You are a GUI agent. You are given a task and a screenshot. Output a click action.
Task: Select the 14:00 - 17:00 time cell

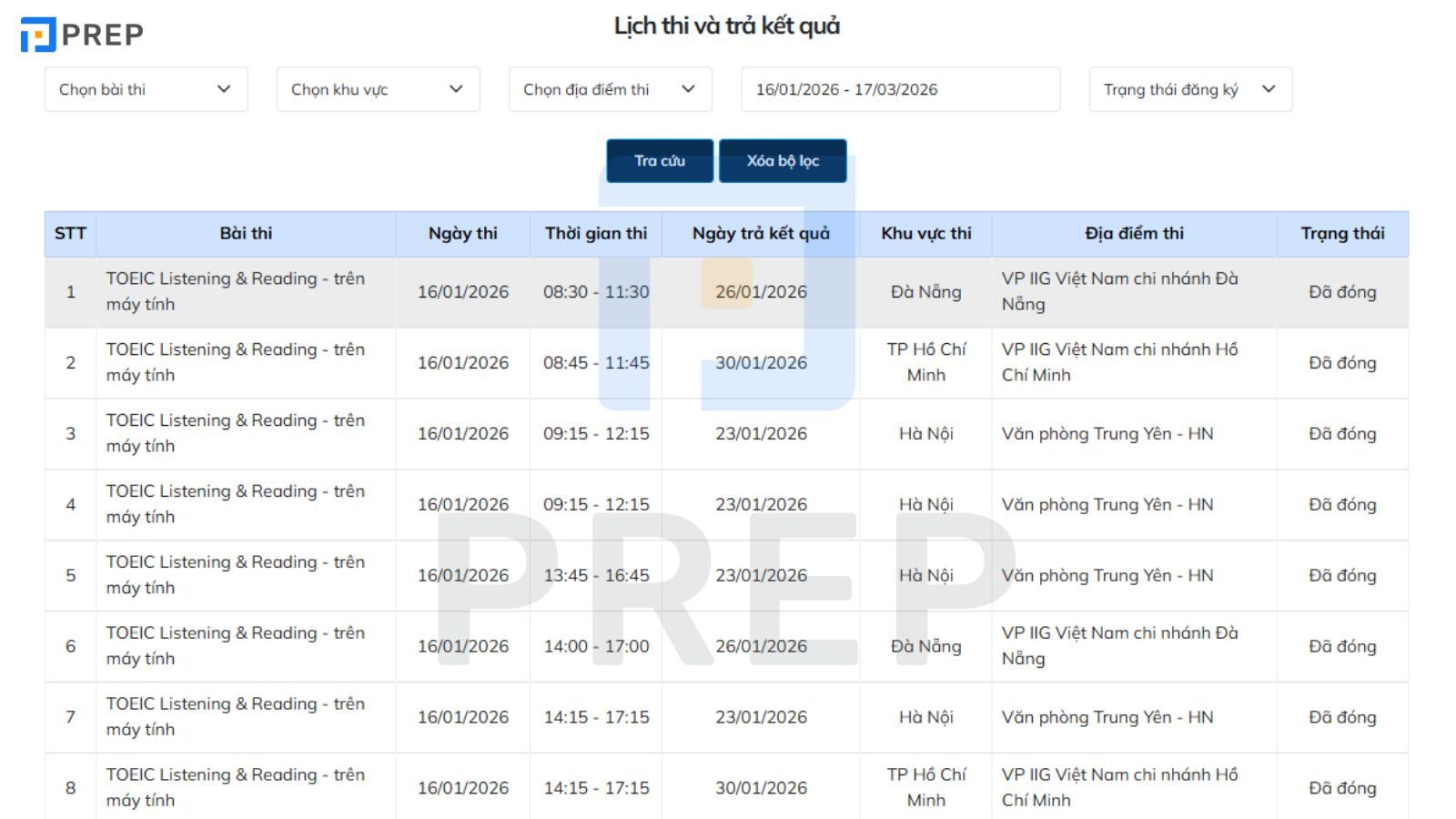point(596,647)
